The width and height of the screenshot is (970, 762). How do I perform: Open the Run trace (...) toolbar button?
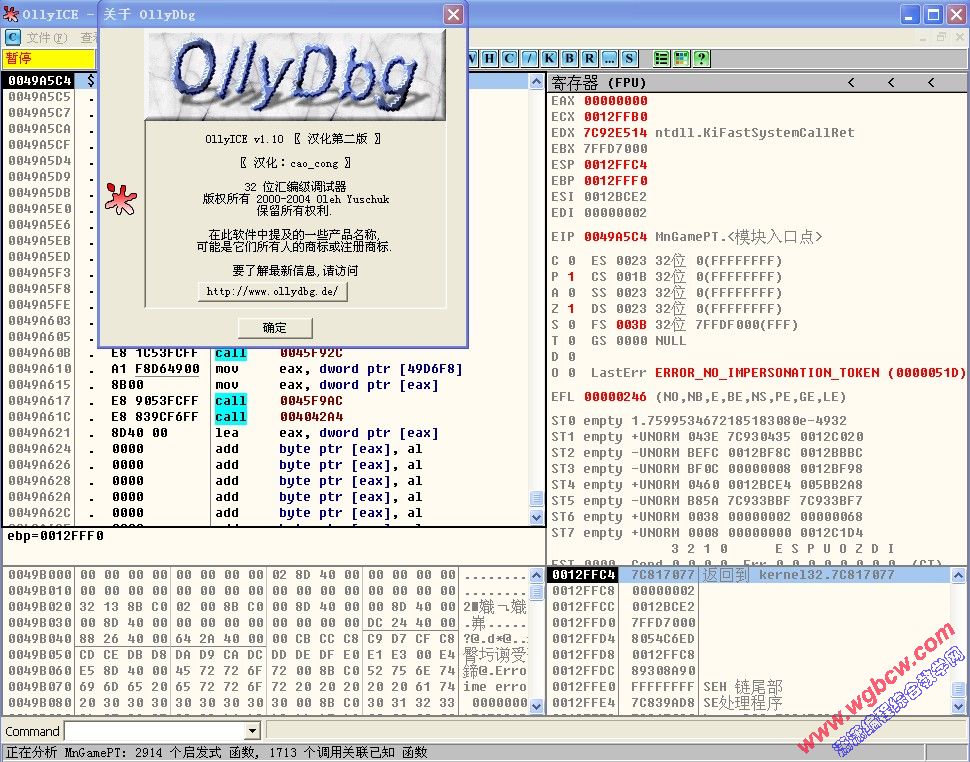[x=609, y=59]
